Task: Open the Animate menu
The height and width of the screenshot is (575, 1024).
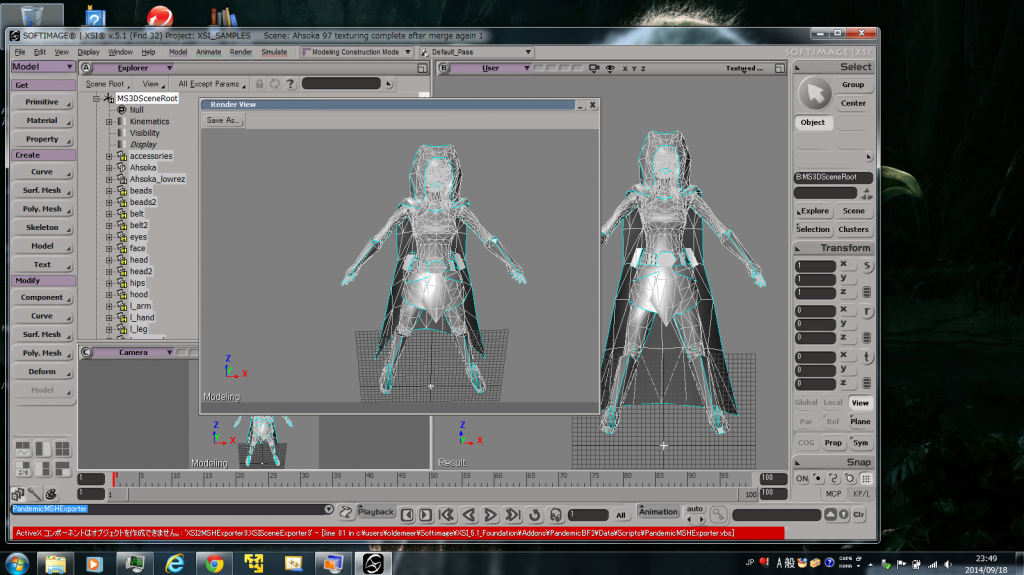Action: coord(208,52)
